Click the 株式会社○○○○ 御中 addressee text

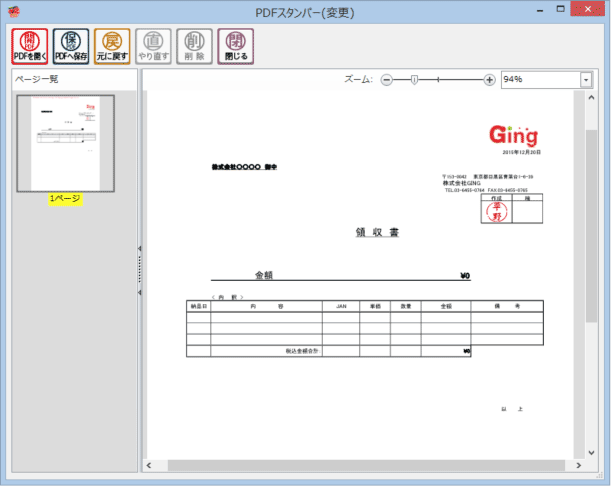click(x=244, y=167)
